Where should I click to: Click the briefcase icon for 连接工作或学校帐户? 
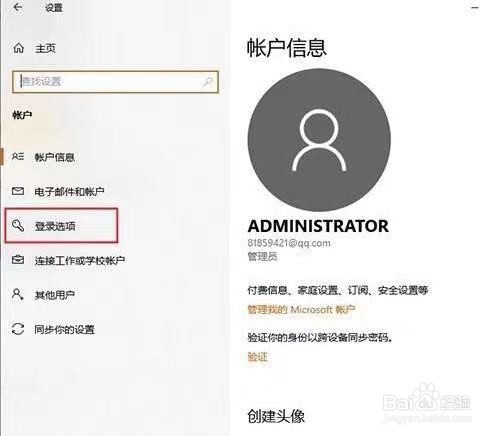(x=18, y=260)
